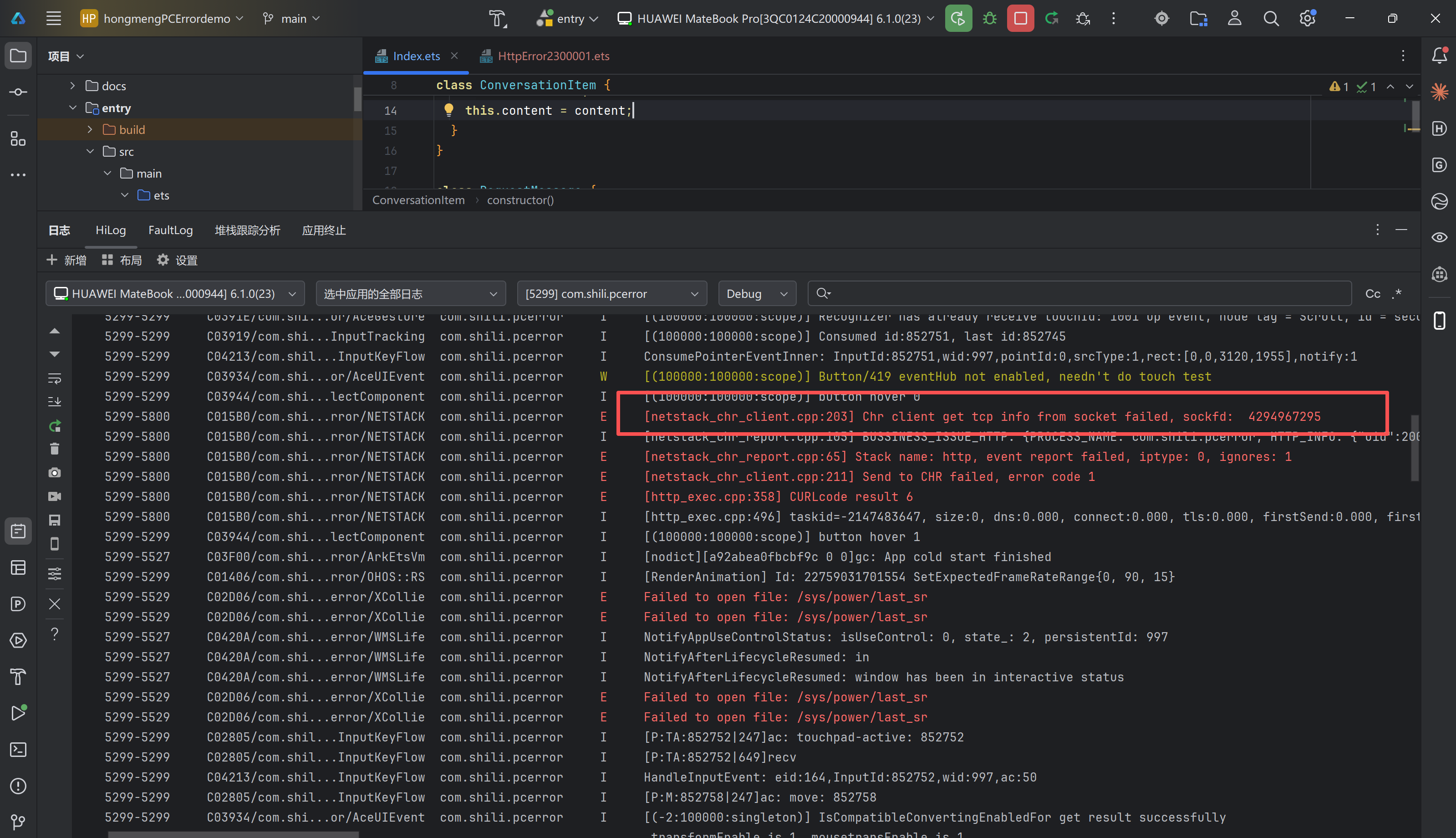The height and width of the screenshot is (838, 1456).
Task: Collapse the entry module in project tree
Action: [72, 107]
